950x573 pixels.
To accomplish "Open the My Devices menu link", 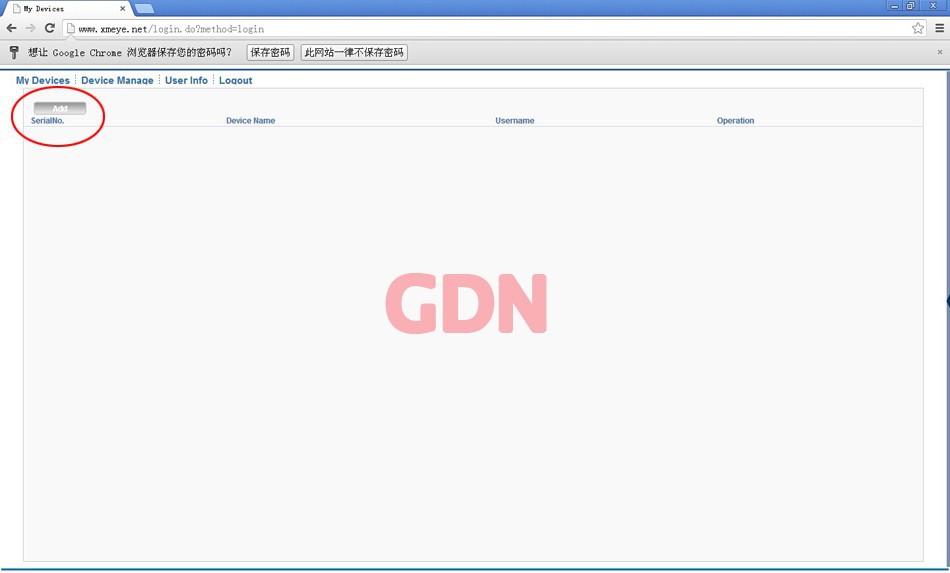I will [43, 80].
